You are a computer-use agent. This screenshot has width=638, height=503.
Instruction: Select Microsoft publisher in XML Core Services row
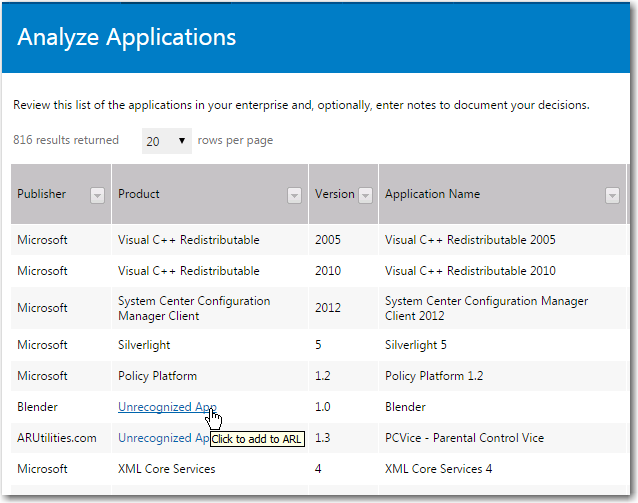coord(42,468)
